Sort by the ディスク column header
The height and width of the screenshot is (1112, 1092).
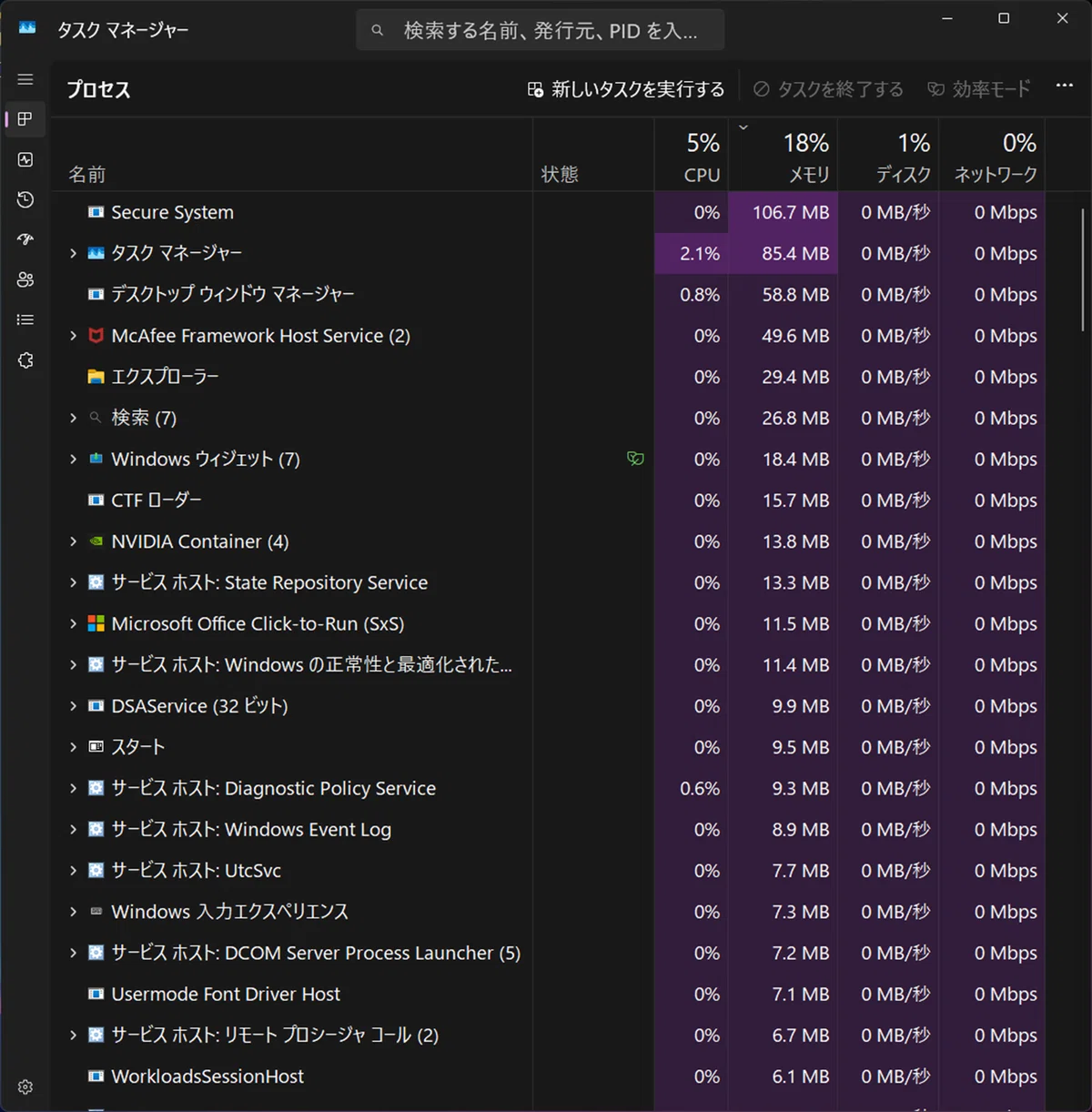[x=888, y=156]
